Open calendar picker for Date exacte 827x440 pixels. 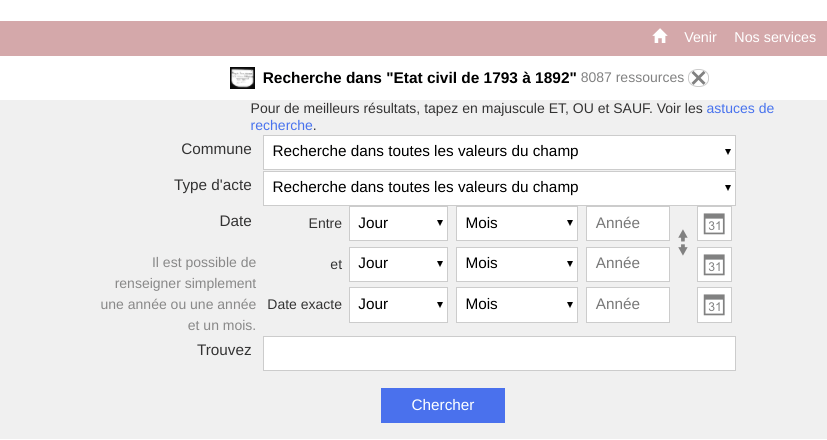(714, 305)
